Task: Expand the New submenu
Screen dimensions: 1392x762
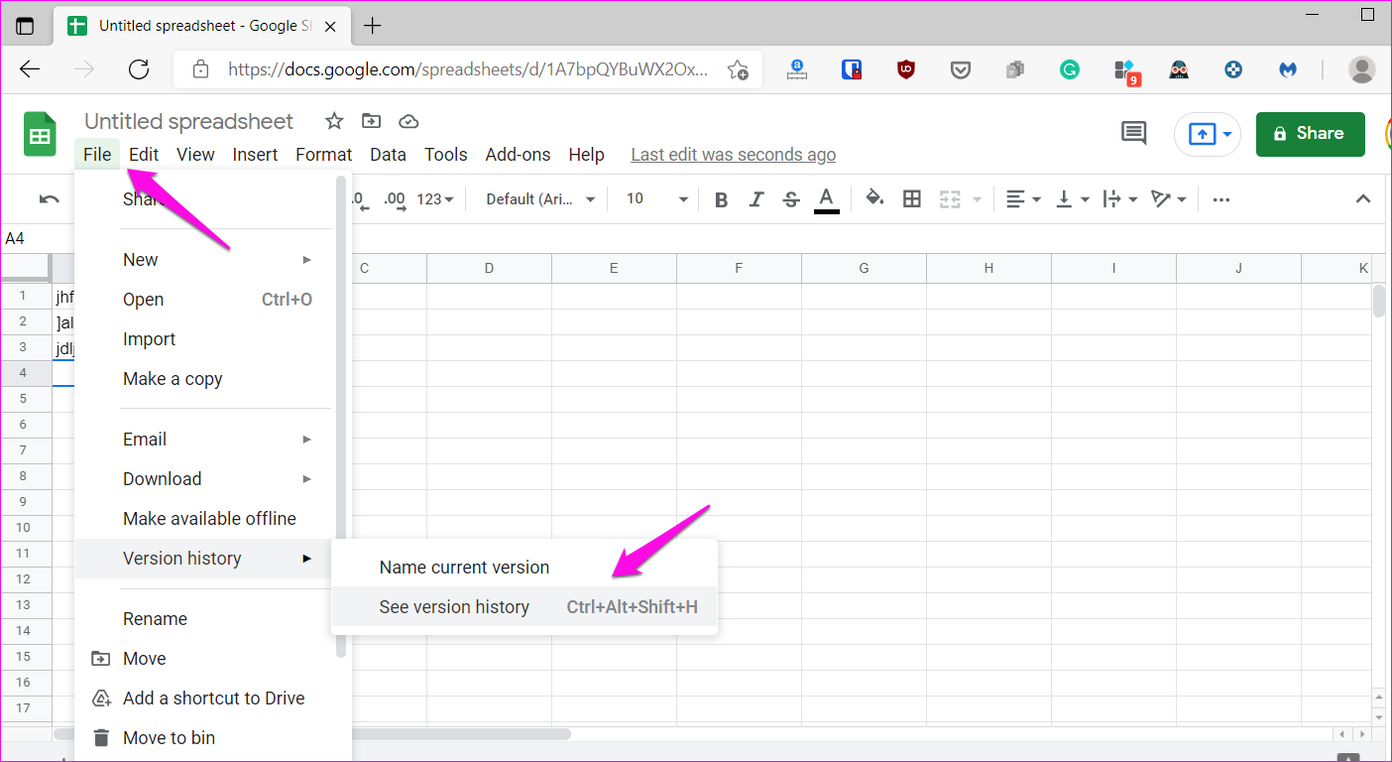Action: coord(213,259)
